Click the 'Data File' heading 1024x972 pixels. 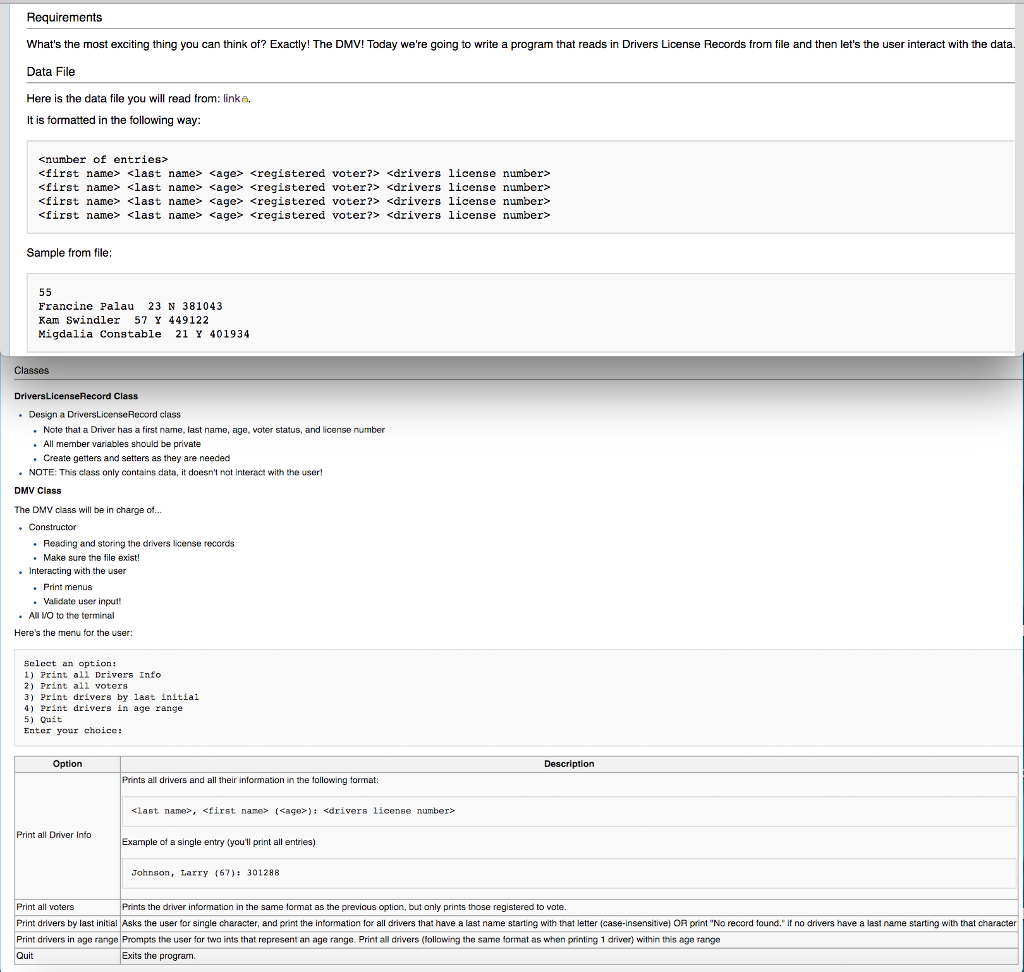pos(51,72)
